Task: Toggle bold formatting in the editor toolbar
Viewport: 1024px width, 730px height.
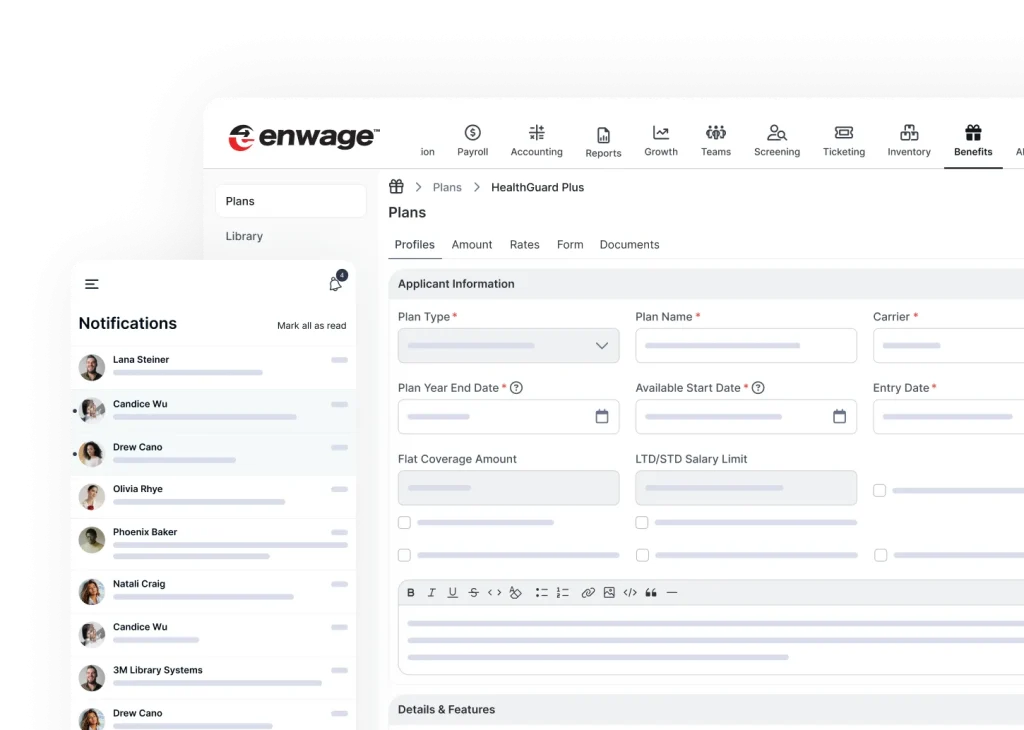Action: (x=410, y=593)
